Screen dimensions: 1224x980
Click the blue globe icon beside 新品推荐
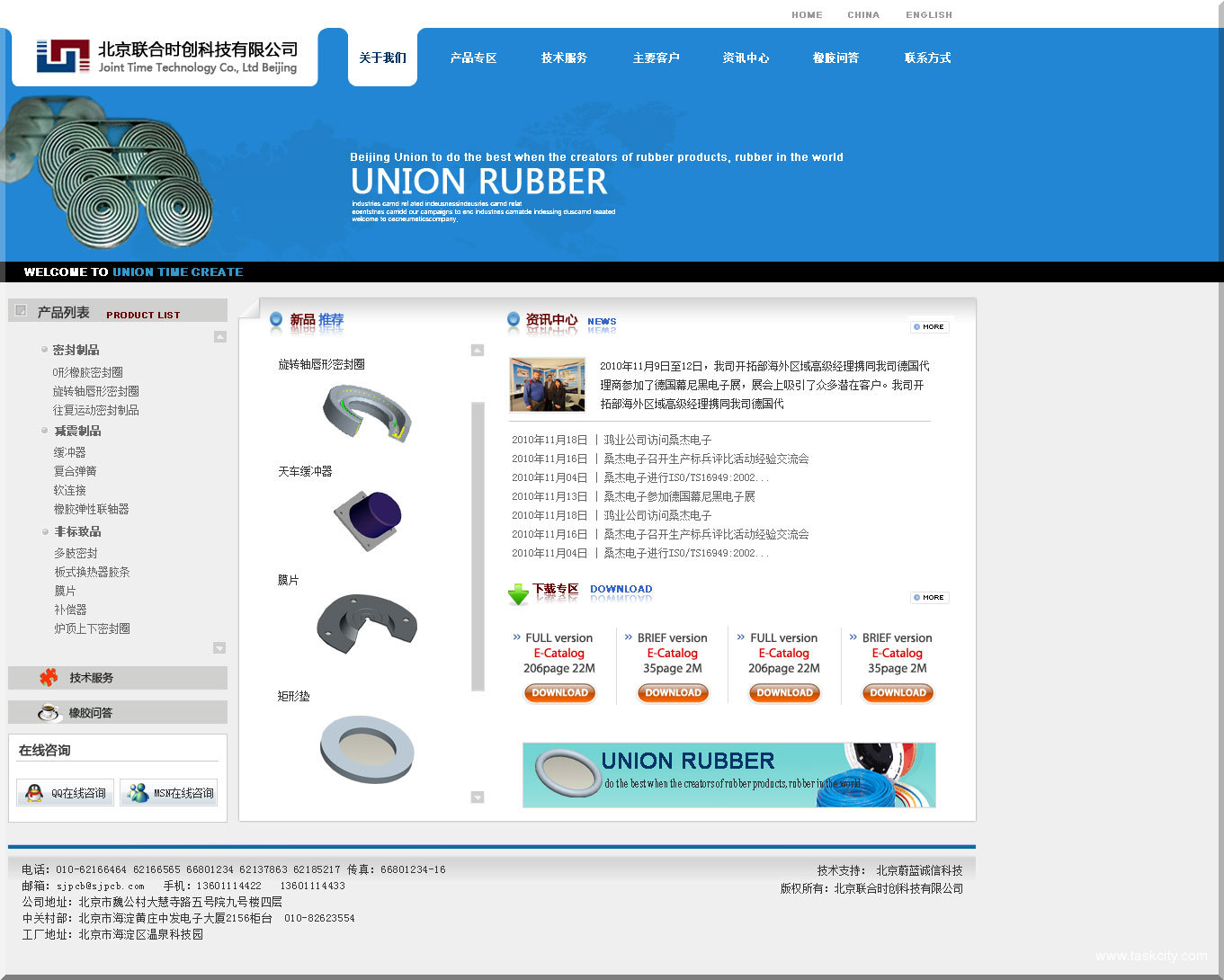coord(276,319)
